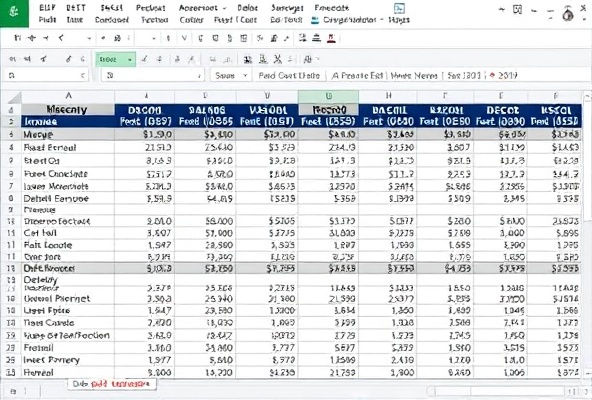Open the formula field dropdown arrow

[x=199, y=76]
